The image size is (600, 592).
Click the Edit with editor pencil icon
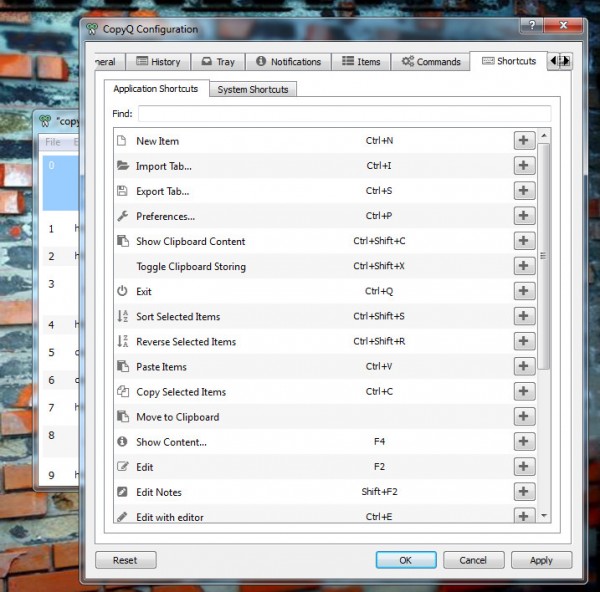coord(122,517)
